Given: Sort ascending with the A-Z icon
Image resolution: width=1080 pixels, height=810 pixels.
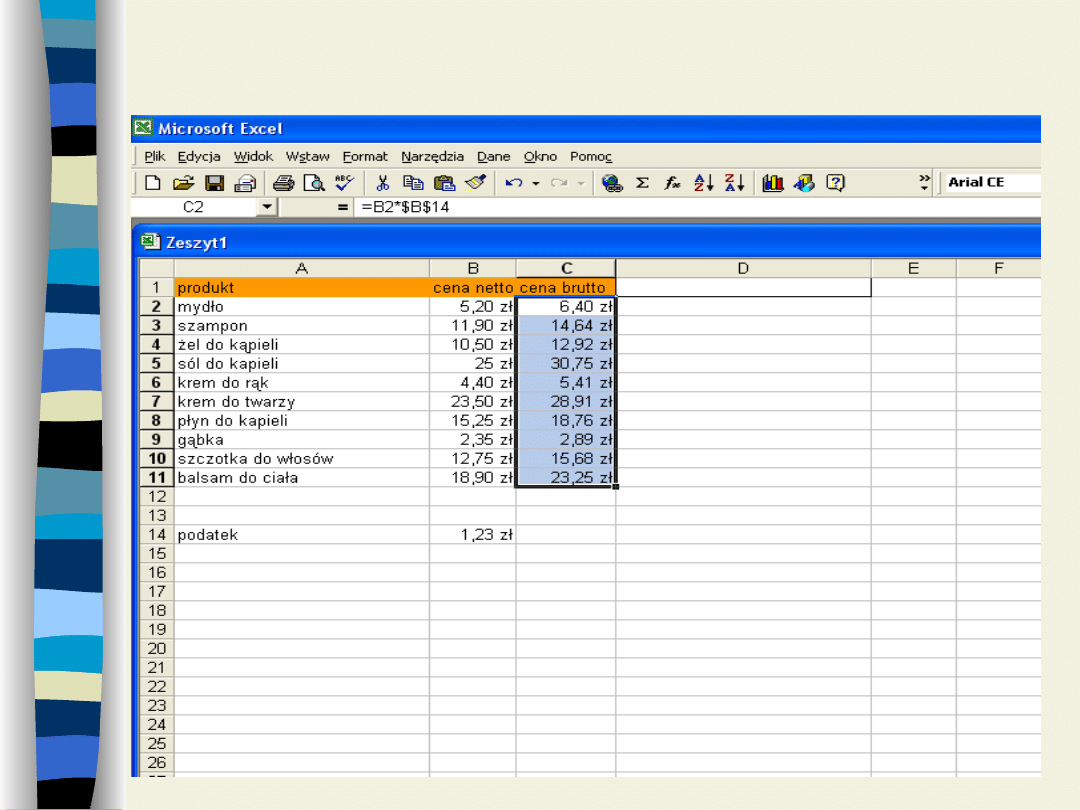Looking at the screenshot, I should tap(704, 183).
